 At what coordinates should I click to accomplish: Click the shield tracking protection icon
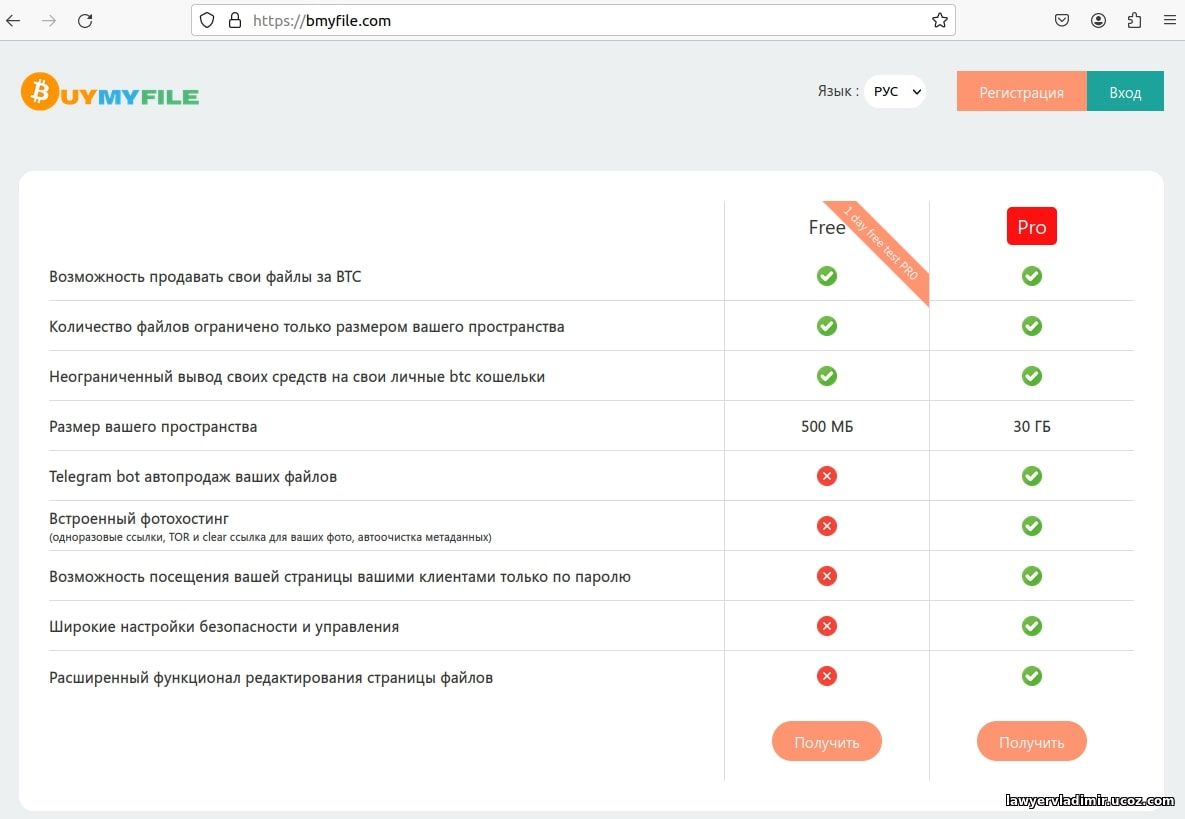coord(207,20)
